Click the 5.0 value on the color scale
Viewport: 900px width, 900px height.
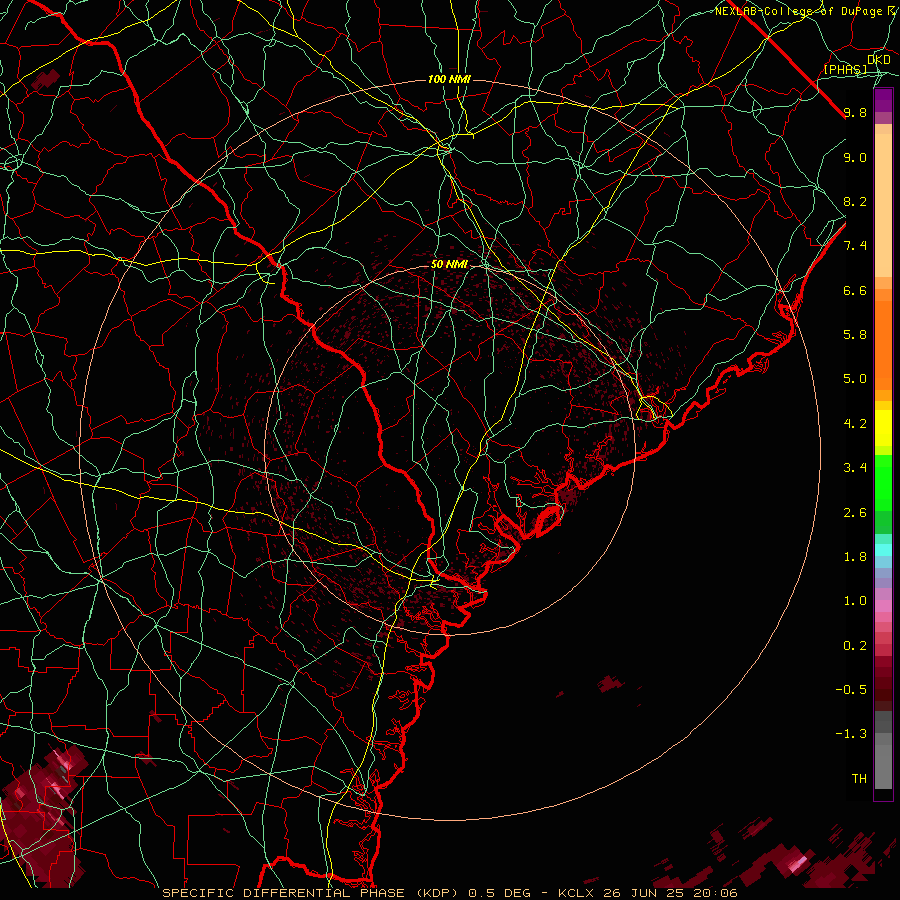pos(855,379)
